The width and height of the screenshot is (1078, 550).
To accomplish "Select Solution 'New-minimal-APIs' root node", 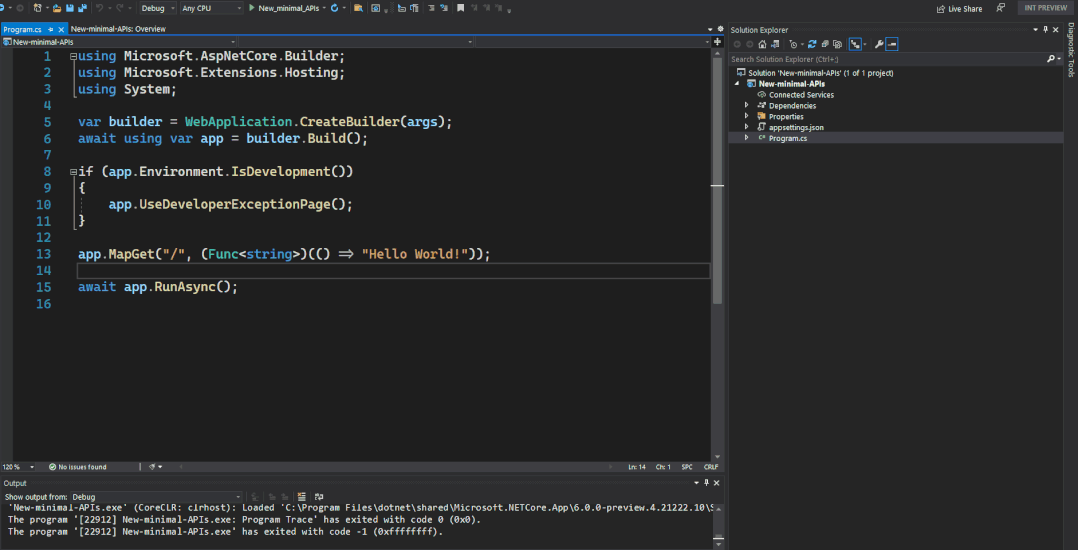I will tap(820, 73).
